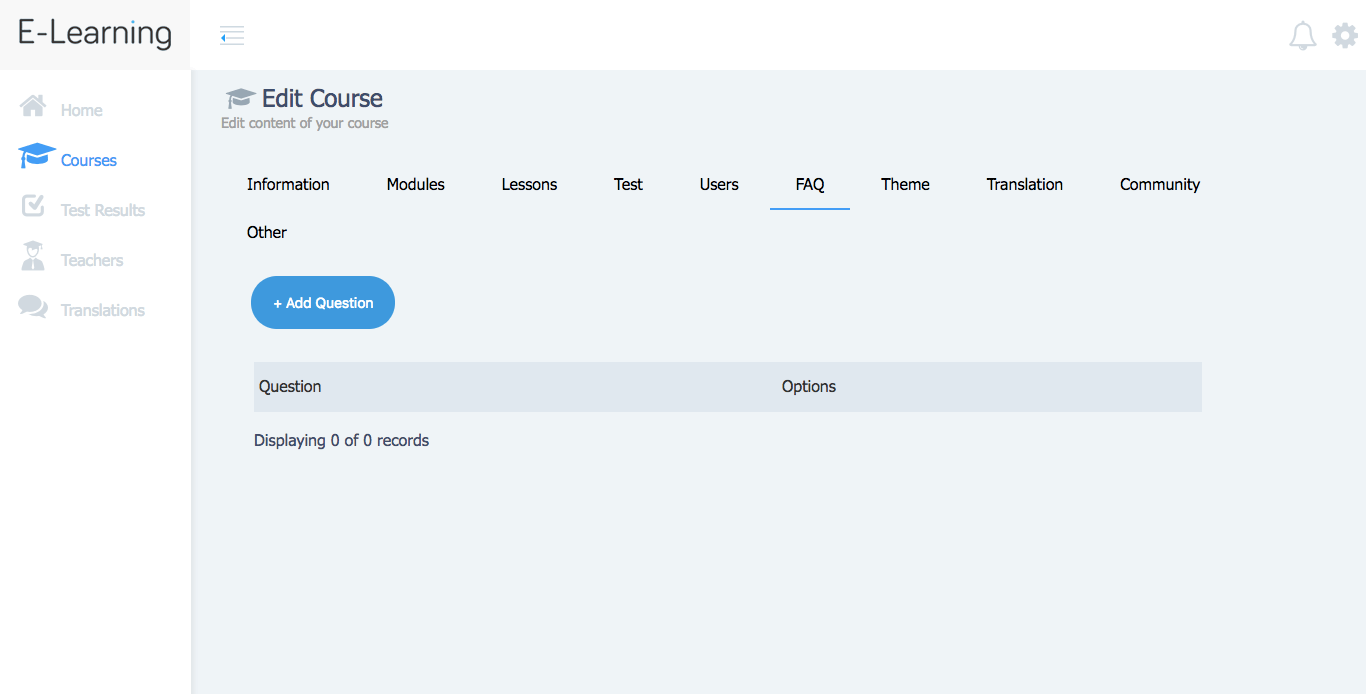This screenshot has height=694, width=1366.
Task: Open the Translation tab
Action: 1025,184
